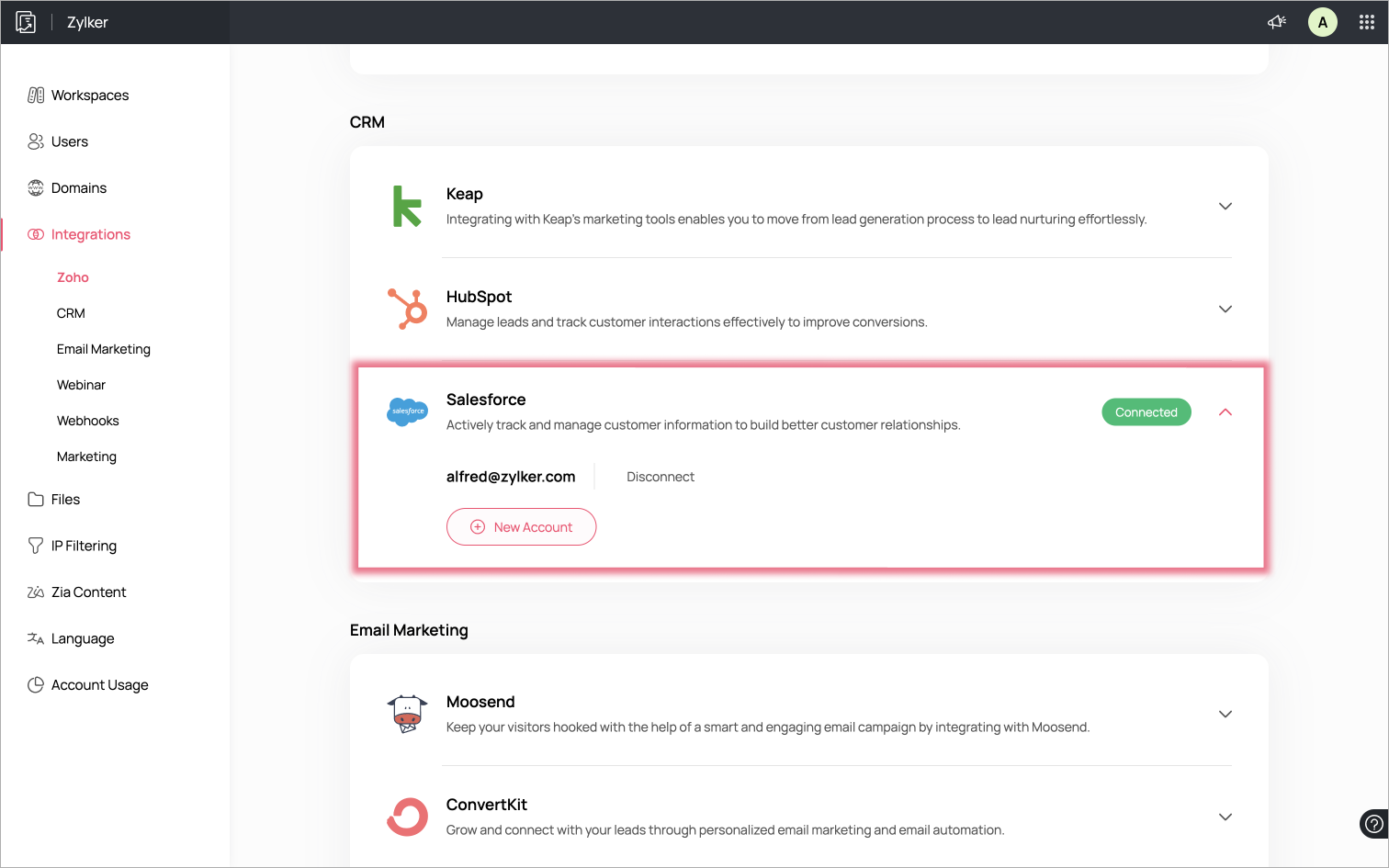The image size is (1389, 868).
Task: Select Webinar sub-item
Action: 81,385
